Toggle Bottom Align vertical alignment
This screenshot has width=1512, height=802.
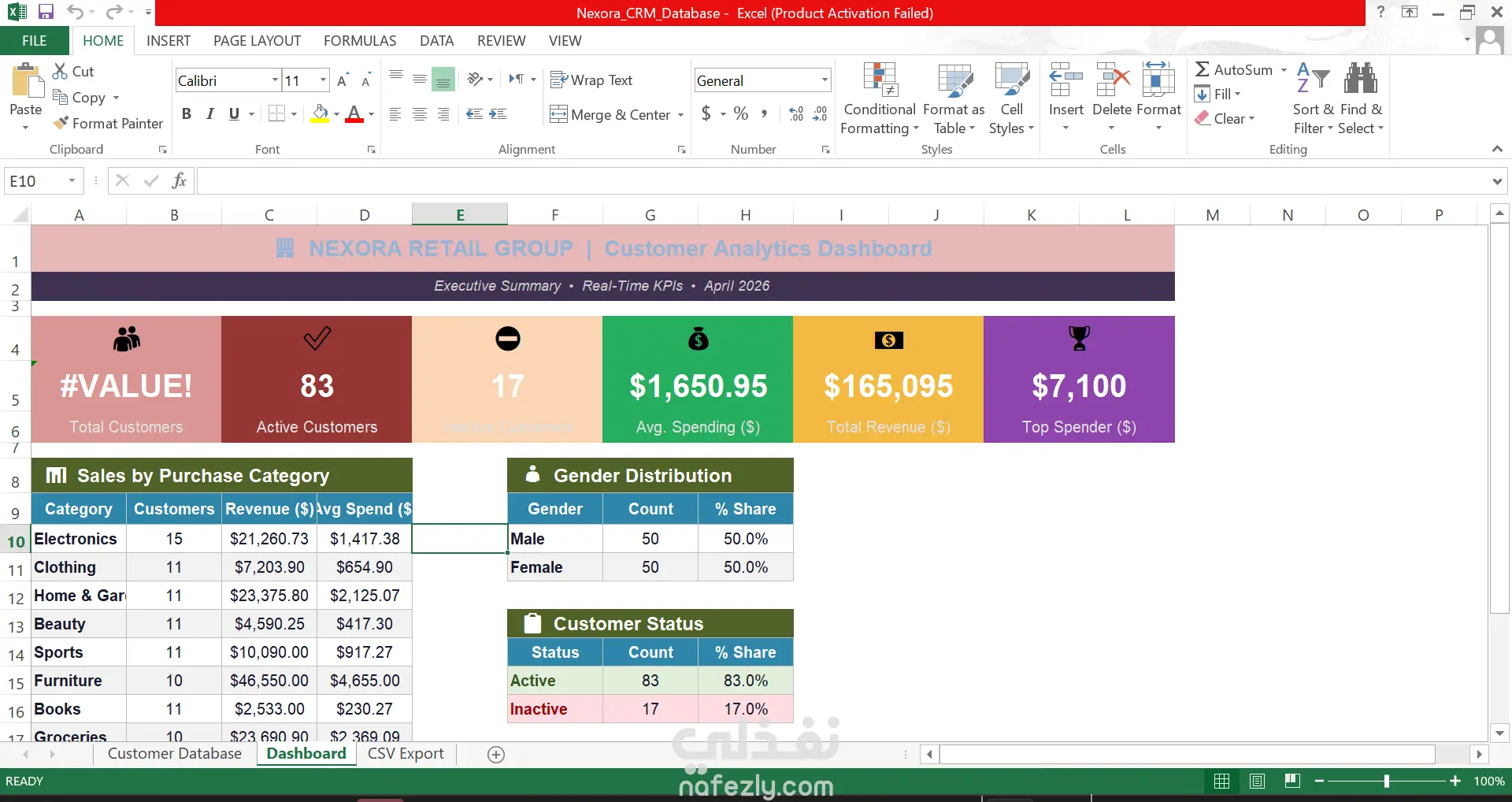pyautogui.click(x=443, y=79)
